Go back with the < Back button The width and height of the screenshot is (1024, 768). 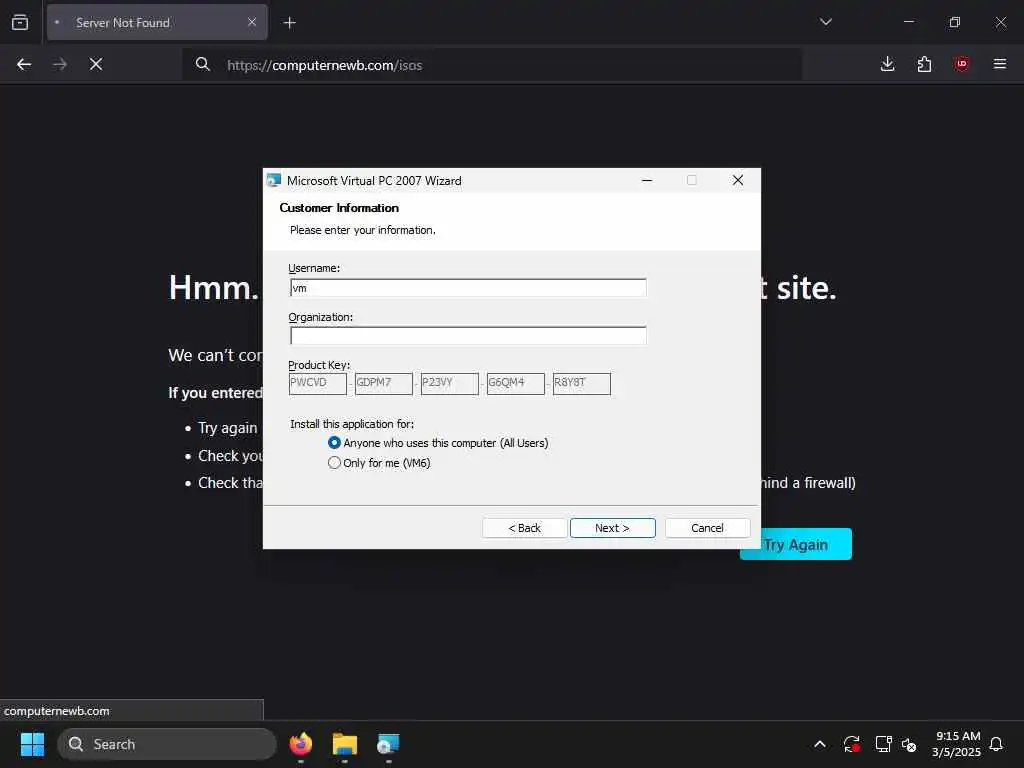[524, 528]
